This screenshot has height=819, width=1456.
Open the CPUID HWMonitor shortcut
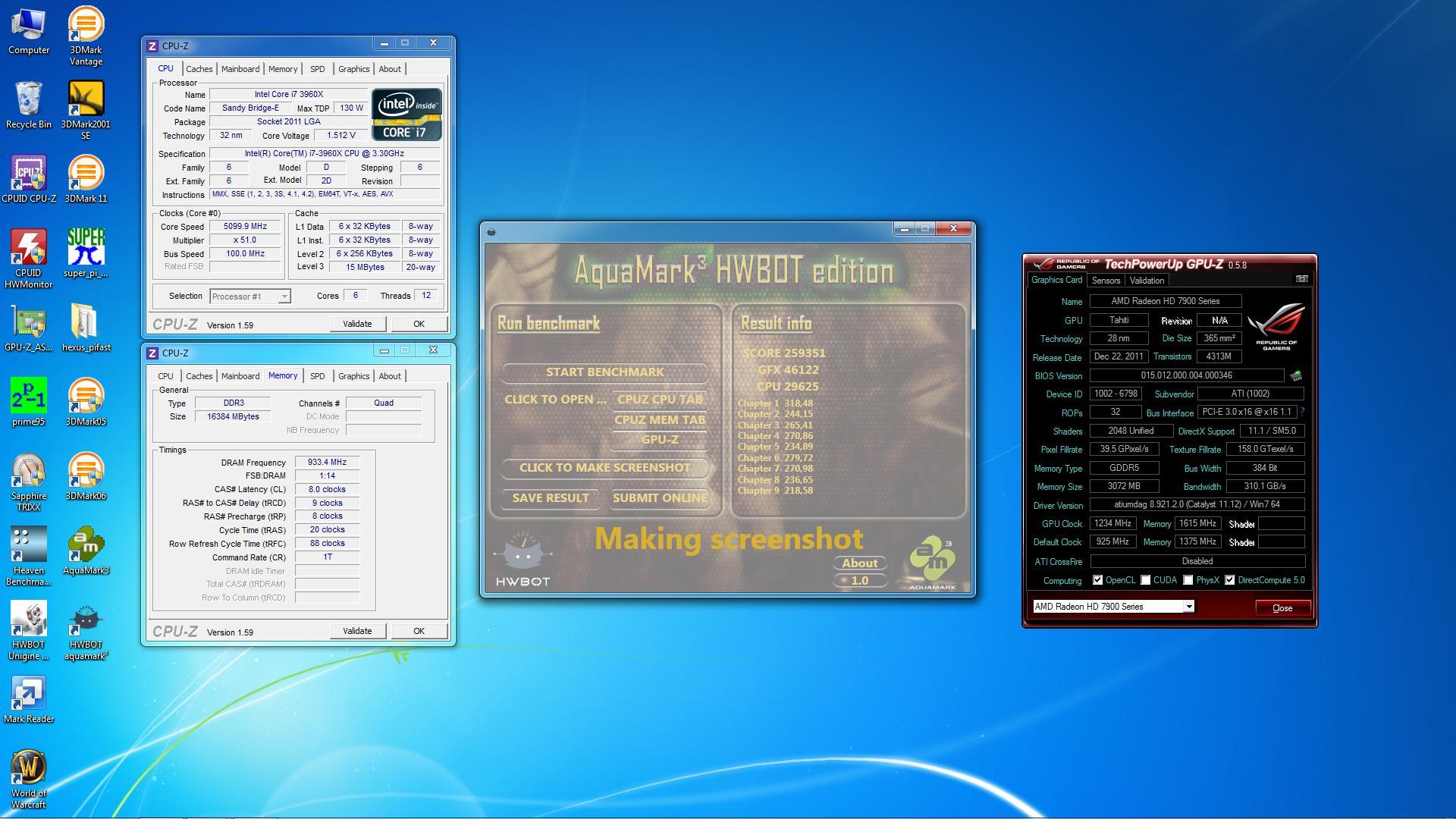coord(29,259)
